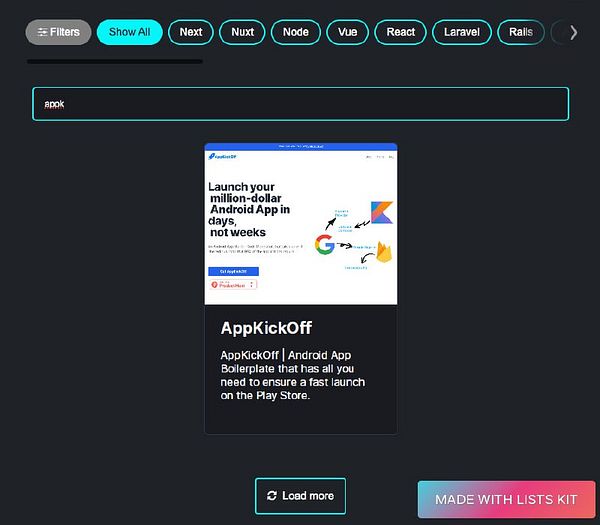Click the search field containing 'appk'
Screen dimensions: 600x525
[x=300, y=104]
